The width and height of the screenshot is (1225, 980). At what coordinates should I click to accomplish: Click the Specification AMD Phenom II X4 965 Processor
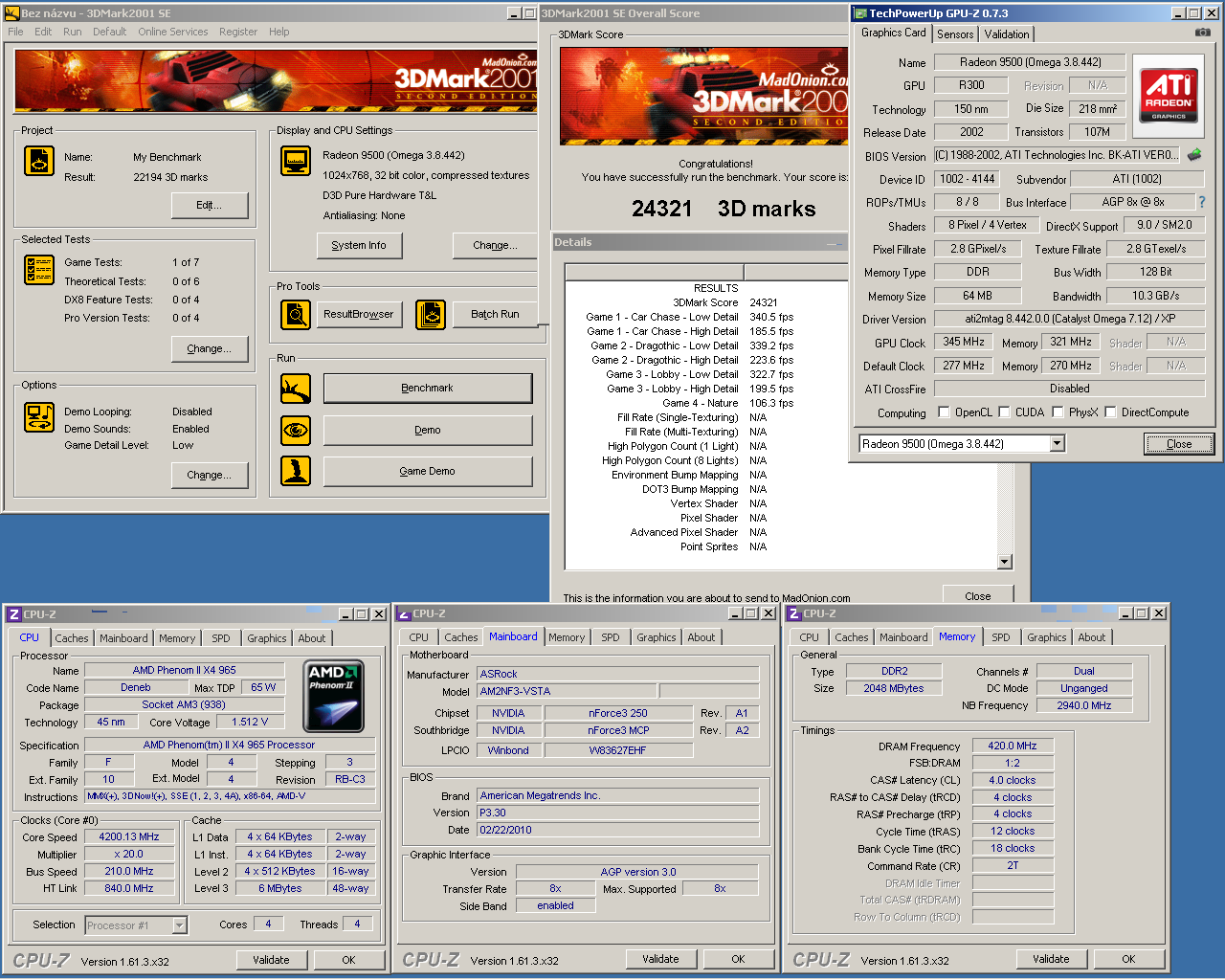pos(229,745)
